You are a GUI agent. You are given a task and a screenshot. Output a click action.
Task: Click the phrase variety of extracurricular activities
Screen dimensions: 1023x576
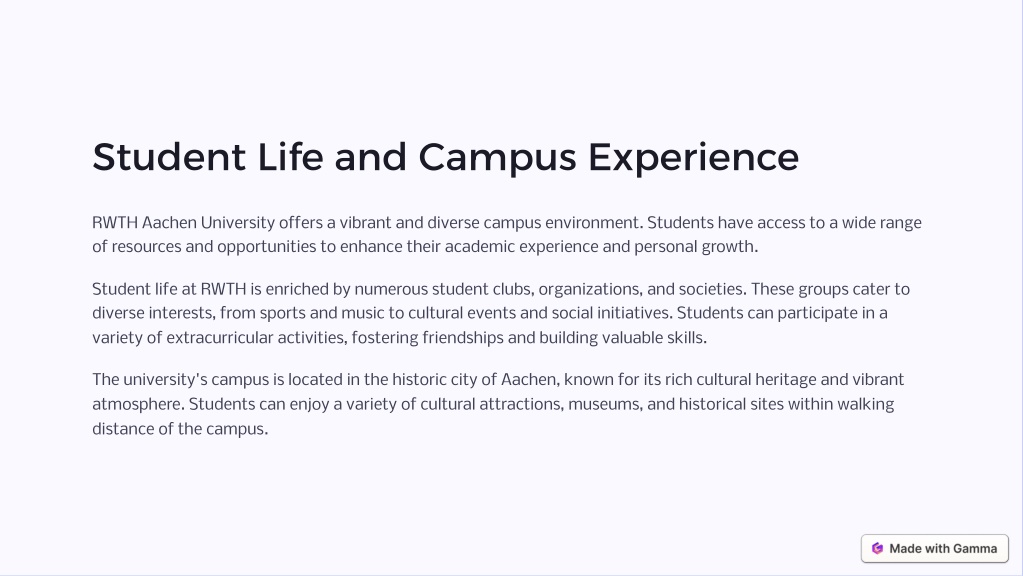pos(220,338)
